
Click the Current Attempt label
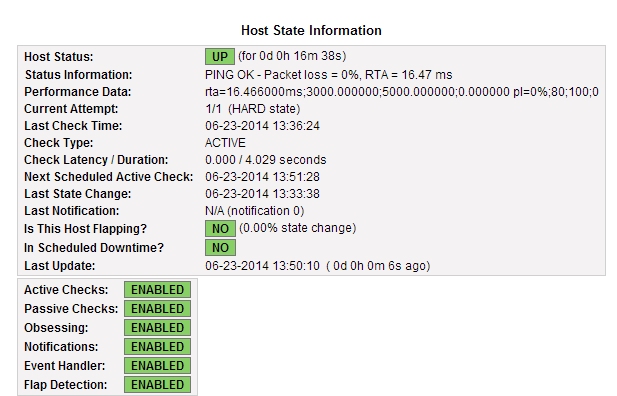click(x=71, y=109)
